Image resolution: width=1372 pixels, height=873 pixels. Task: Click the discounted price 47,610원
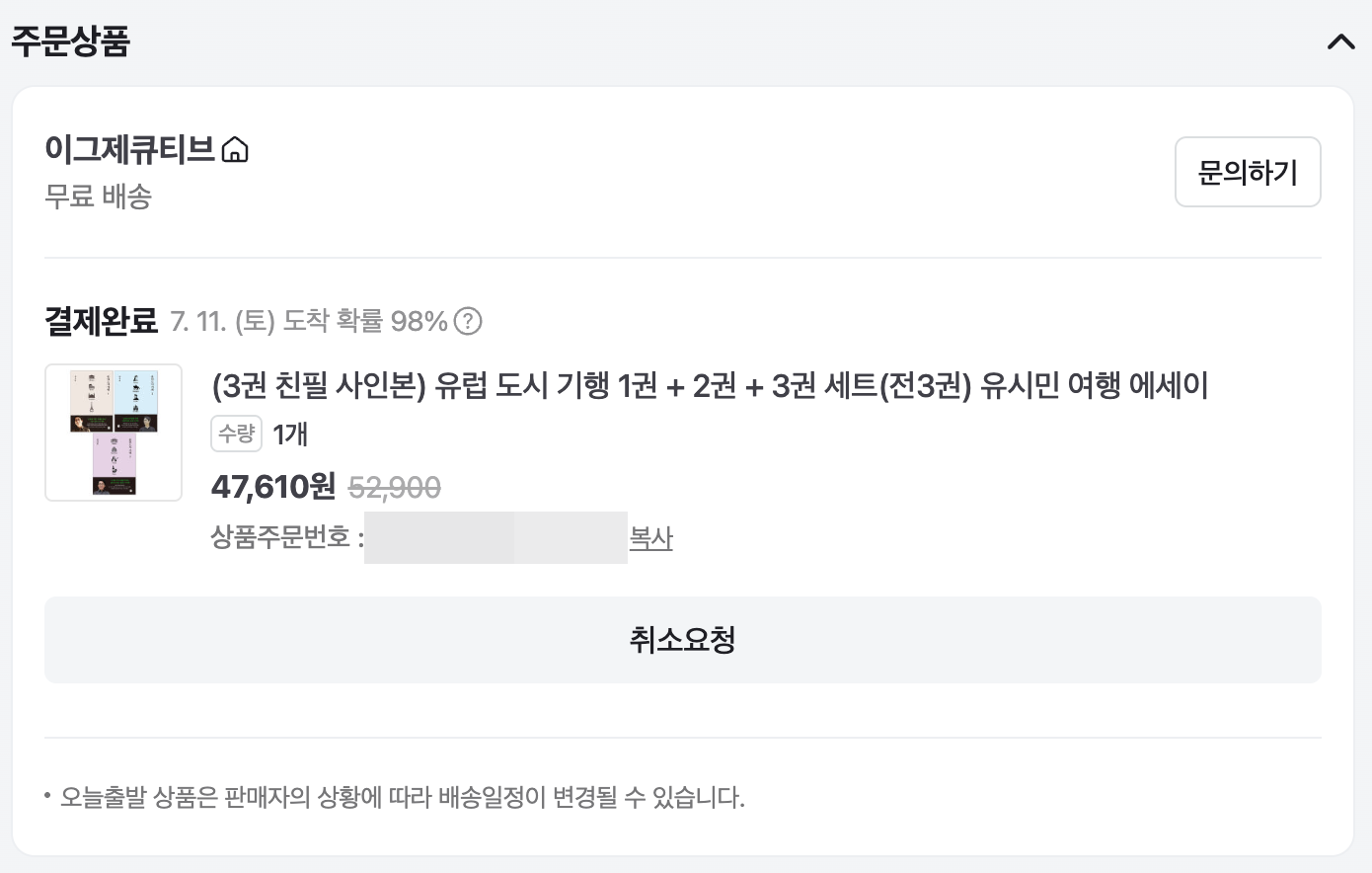(x=273, y=486)
